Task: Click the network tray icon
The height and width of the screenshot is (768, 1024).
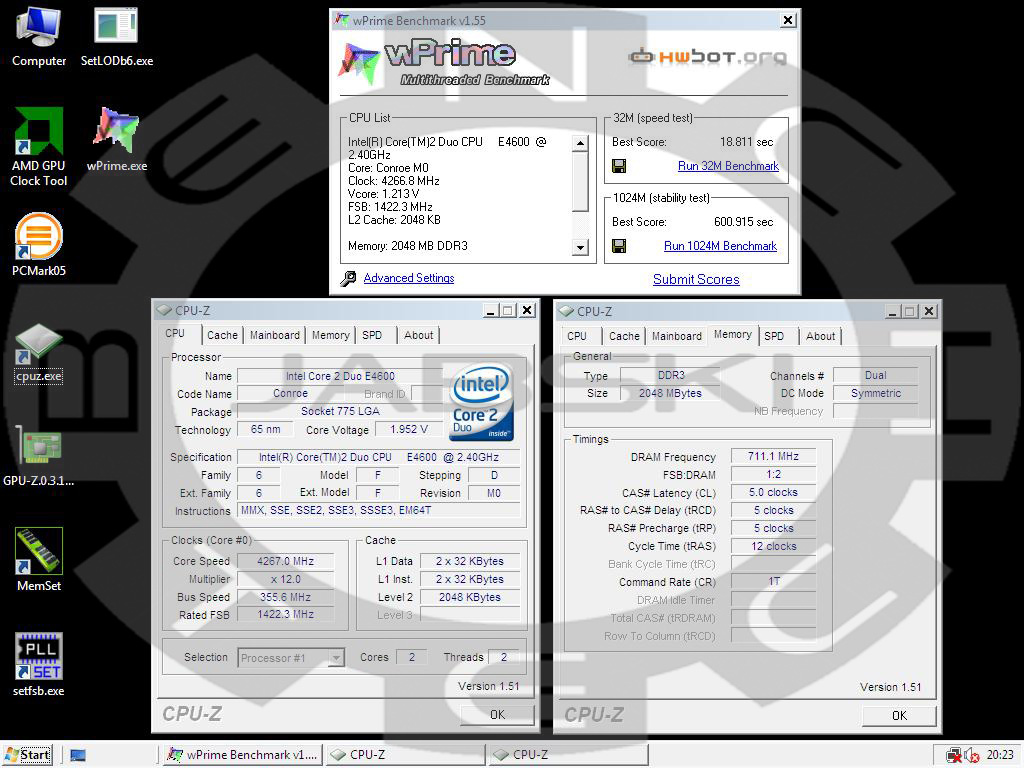Action: point(954,755)
